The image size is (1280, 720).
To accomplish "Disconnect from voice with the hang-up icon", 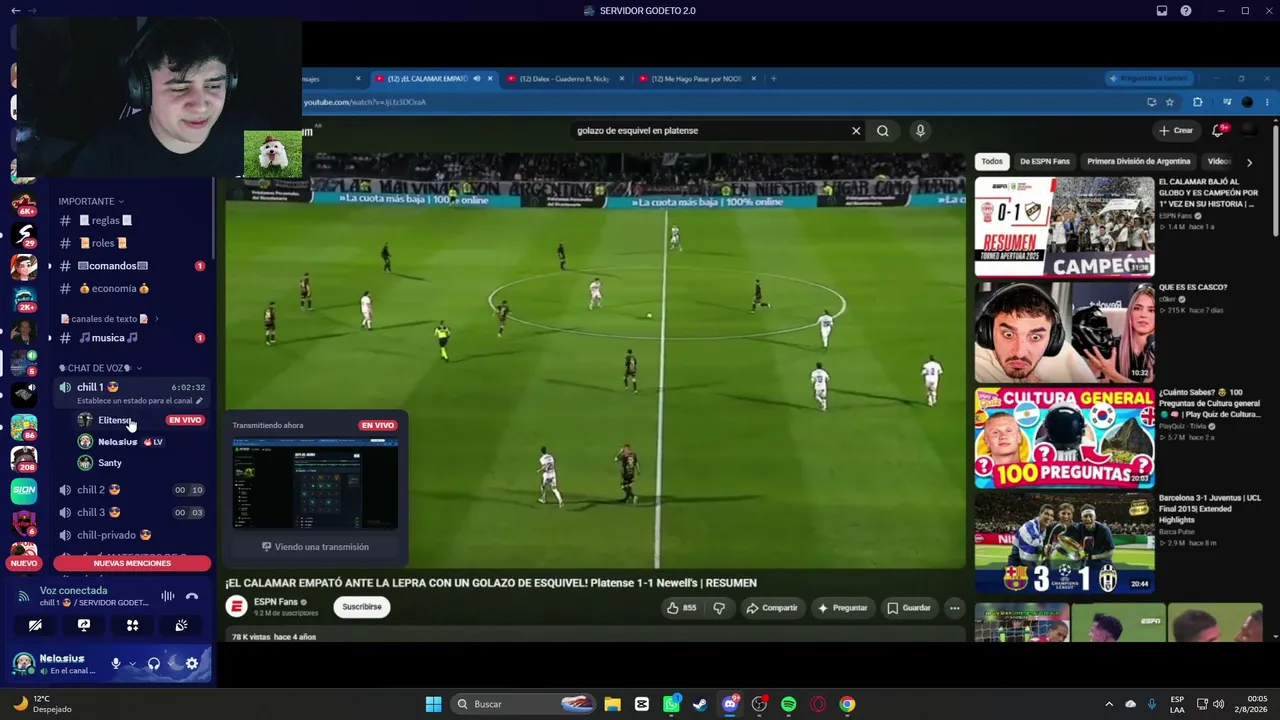I will click(192, 596).
